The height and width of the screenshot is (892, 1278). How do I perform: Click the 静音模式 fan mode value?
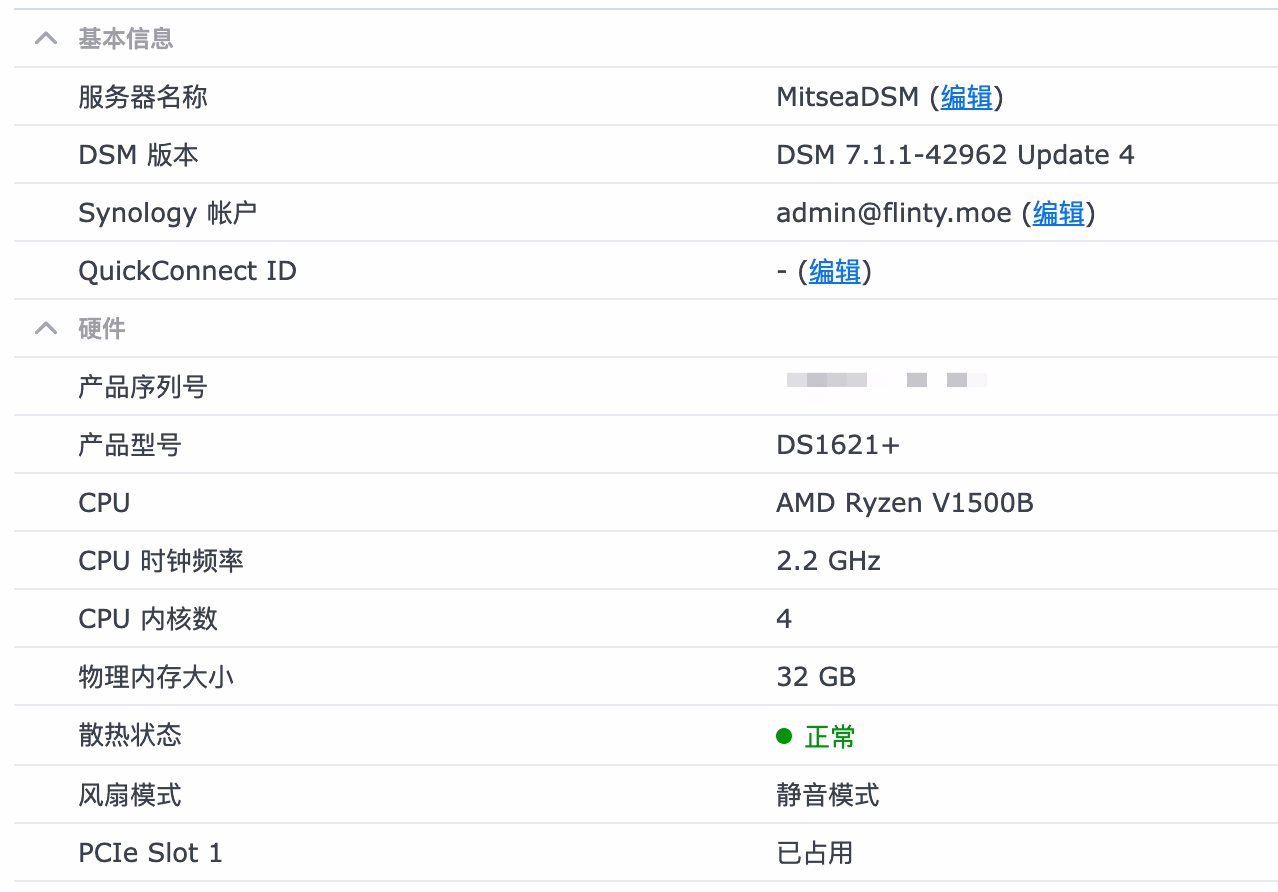coord(828,795)
